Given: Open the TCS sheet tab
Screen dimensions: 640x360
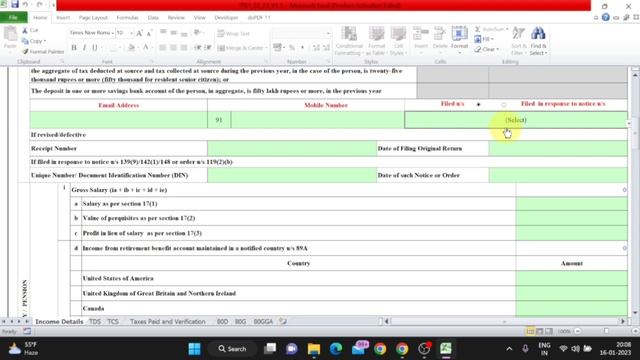Looking at the screenshot, I should pos(113,322).
